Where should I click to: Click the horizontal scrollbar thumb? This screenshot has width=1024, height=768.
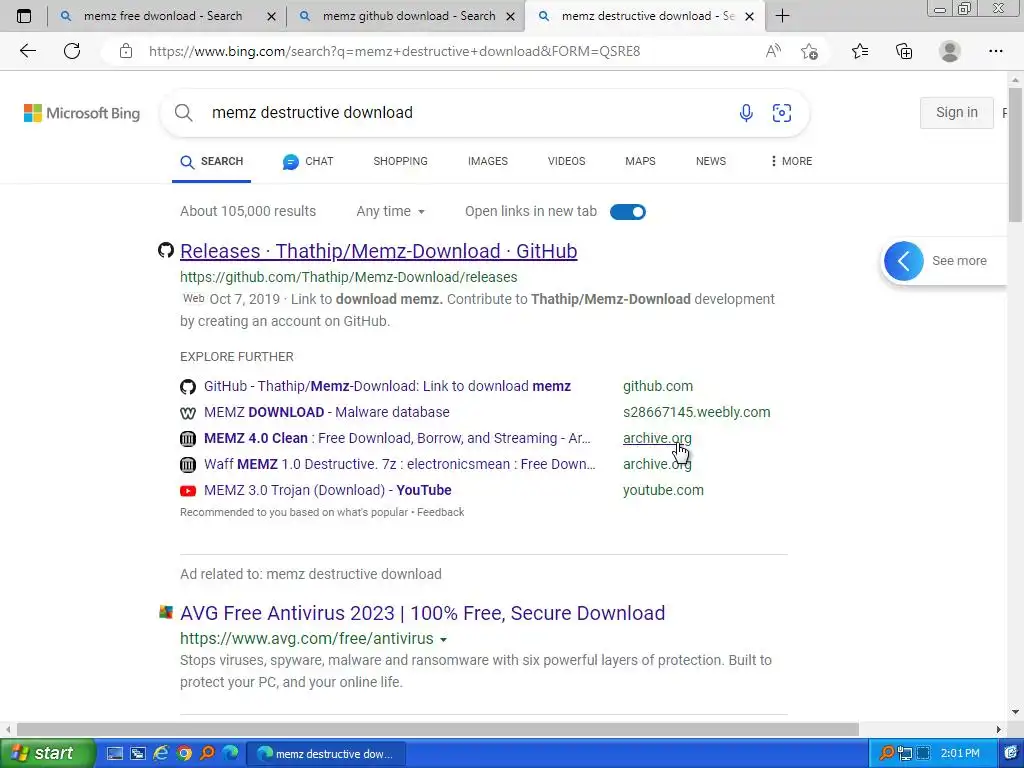pyautogui.click(x=438, y=729)
